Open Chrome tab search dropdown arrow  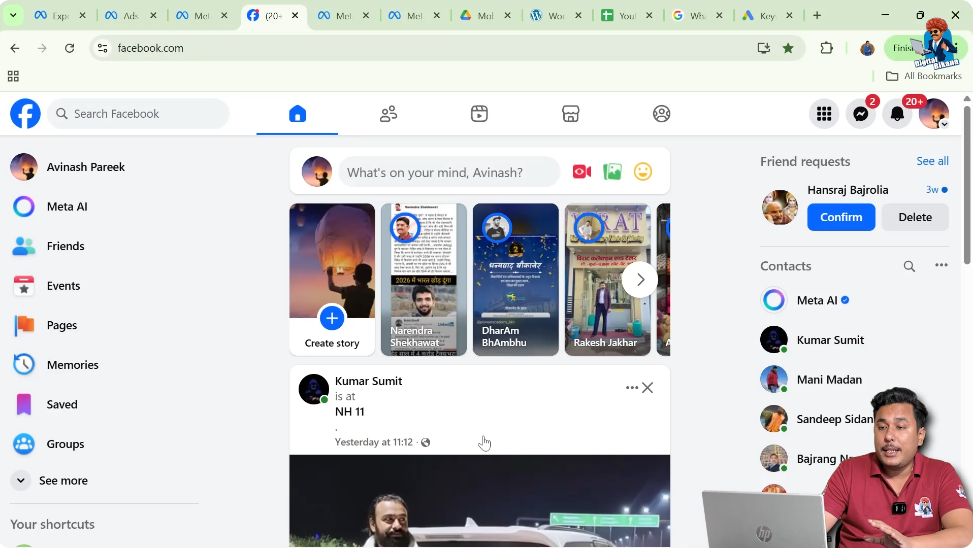pyautogui.click(x=12, y=16)
